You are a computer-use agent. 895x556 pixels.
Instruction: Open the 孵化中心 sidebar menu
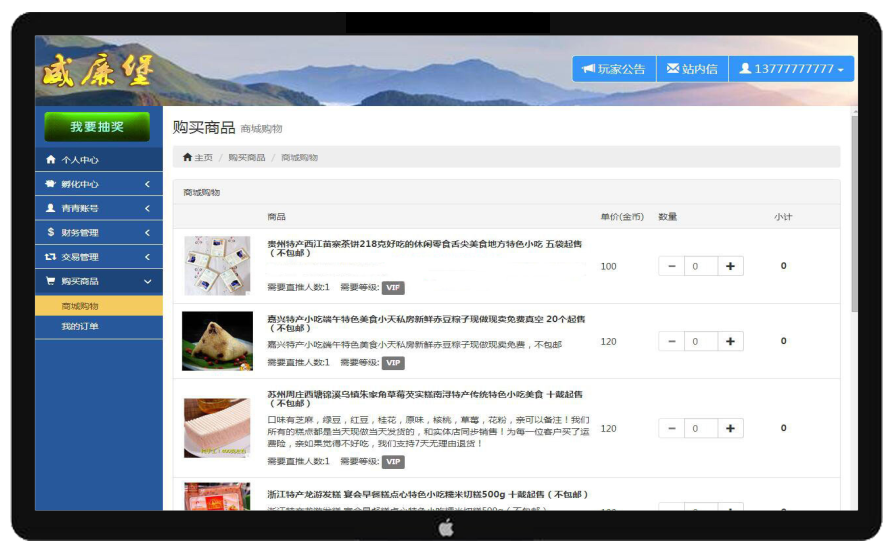[99, 184]
